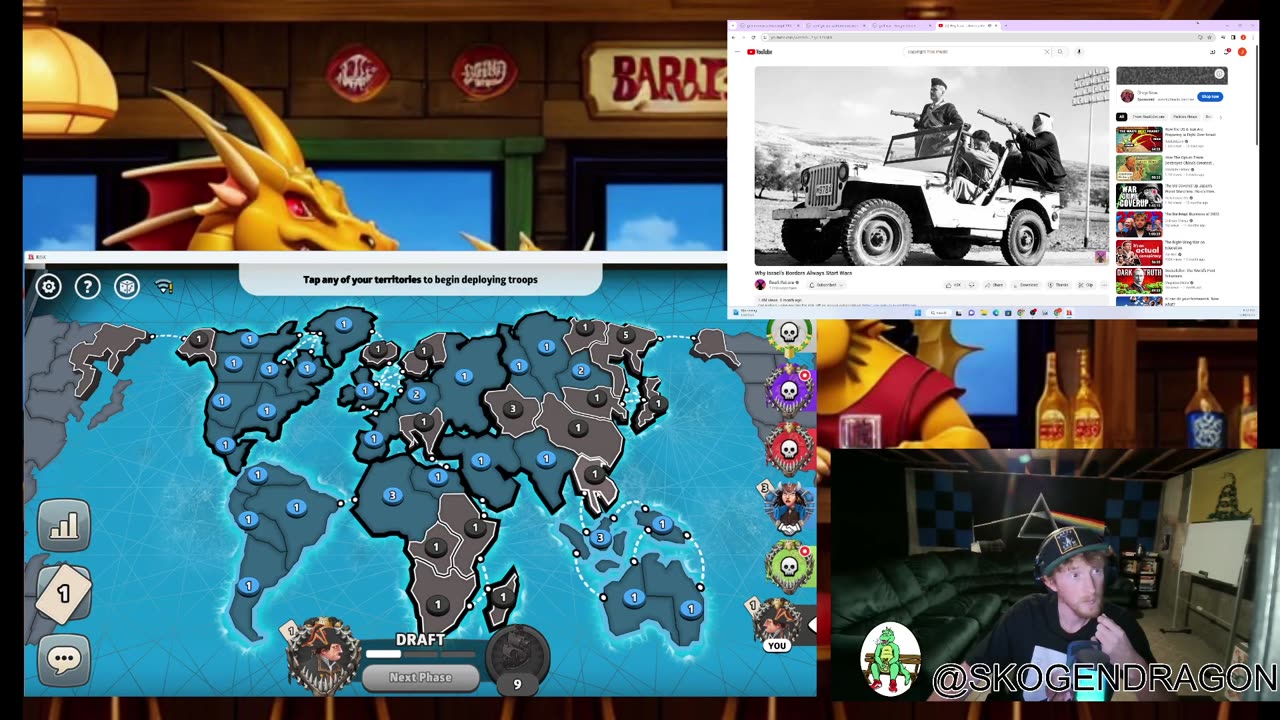The height and width of the screenshot is (720, 1280).
Task: Click Thanks under the YouTube video
Action: coord(1060,285)
